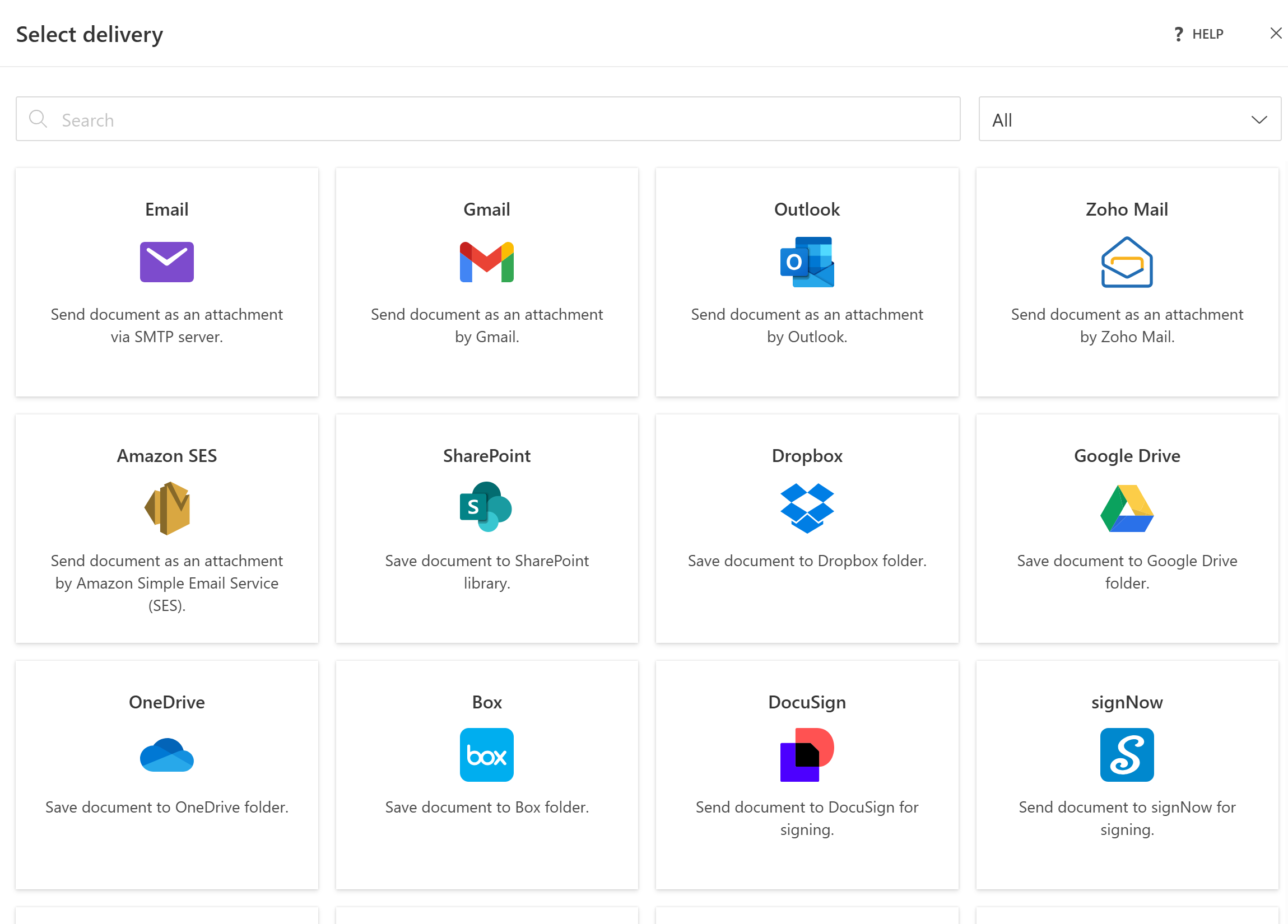Click the purple Email envelope icon
The image size is (1288, 924).
166,262
